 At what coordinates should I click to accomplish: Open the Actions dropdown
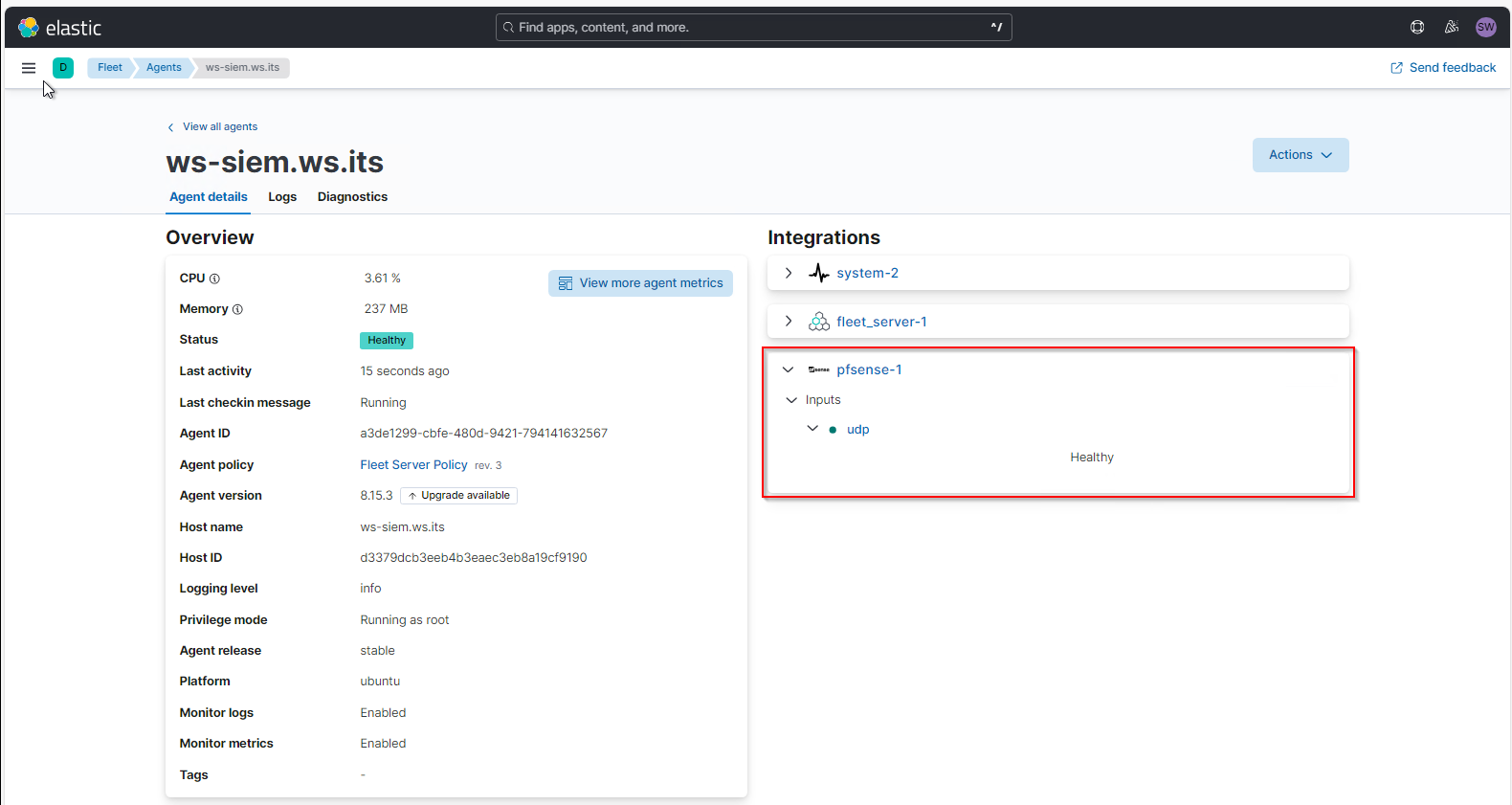tap(1301, 155)
